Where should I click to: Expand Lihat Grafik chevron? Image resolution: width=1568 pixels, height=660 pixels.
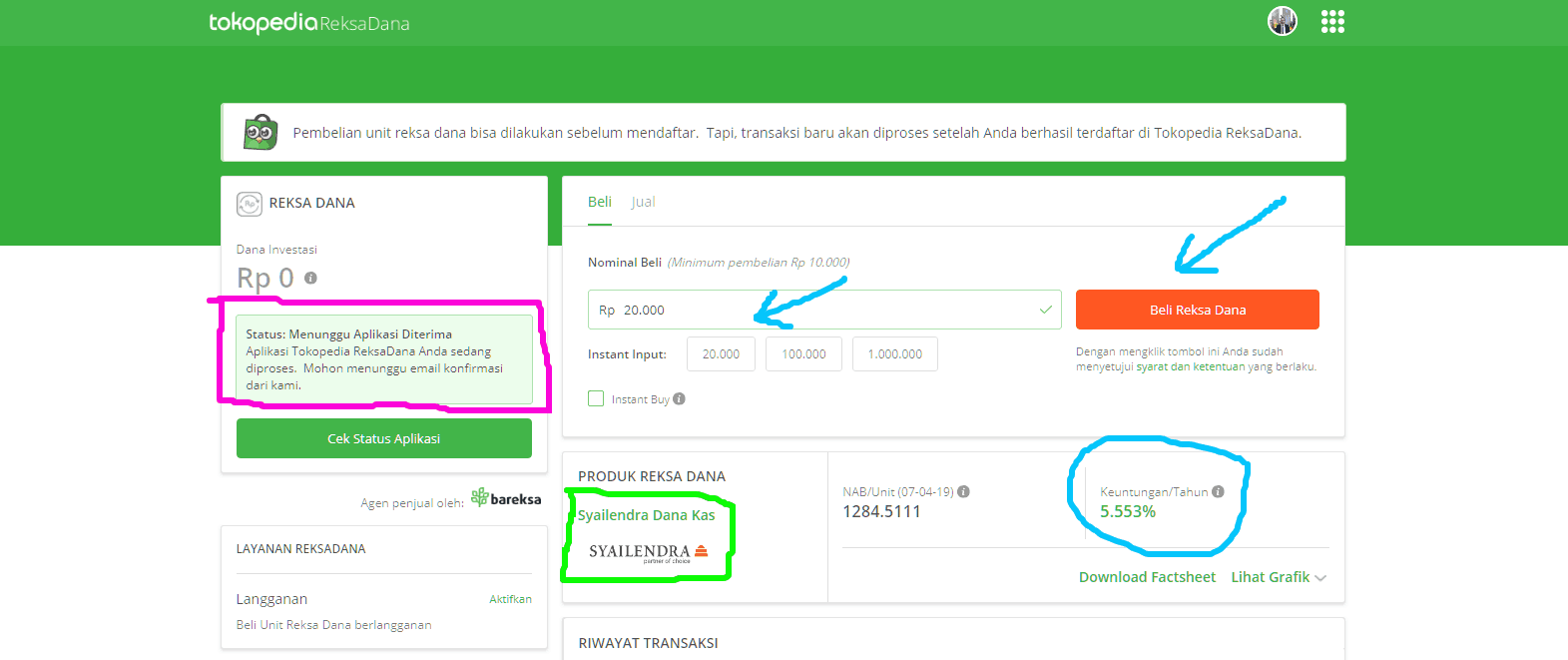click(1320, 578)
